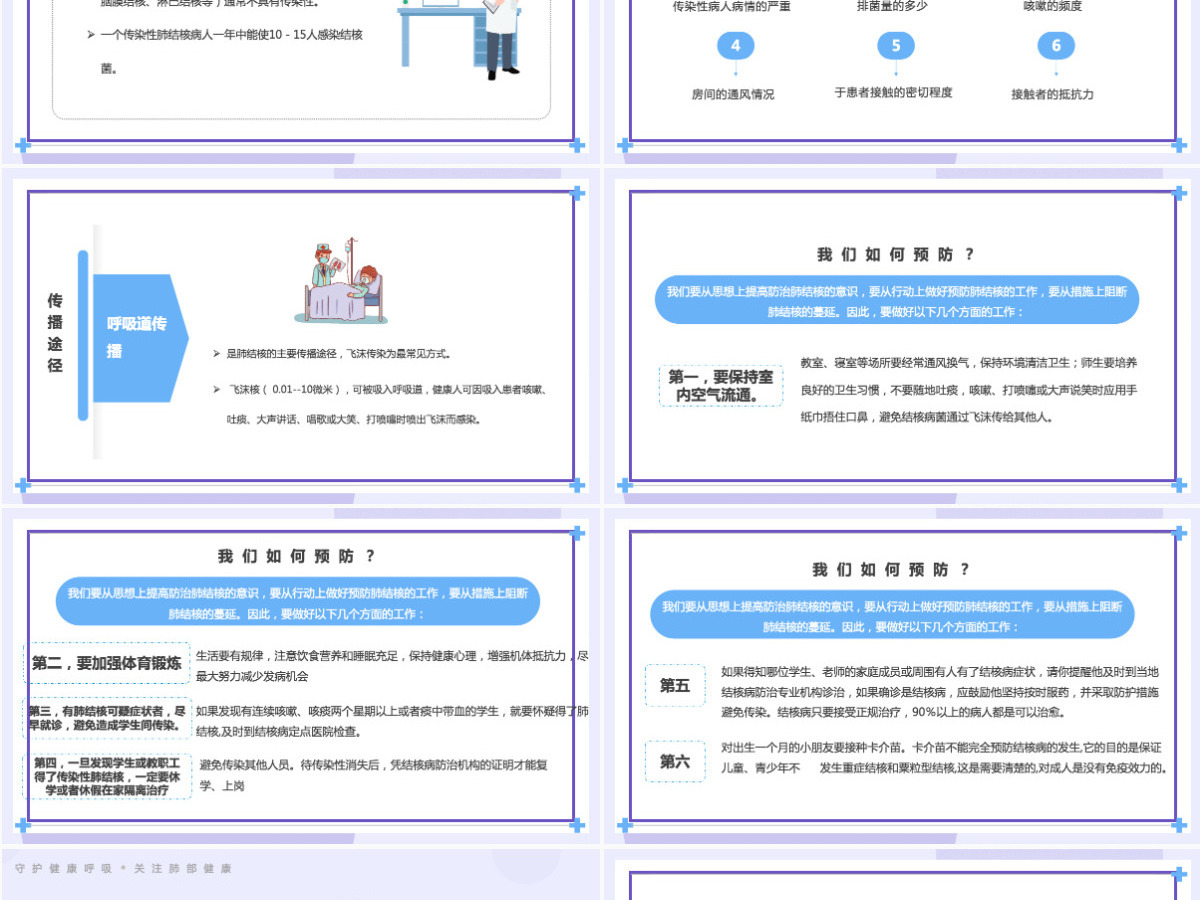Select bullet starting 飞沫核（0.01--10微米）
Image resolution: width=1200 pixels, height=900 pixels.
(380, 404)
